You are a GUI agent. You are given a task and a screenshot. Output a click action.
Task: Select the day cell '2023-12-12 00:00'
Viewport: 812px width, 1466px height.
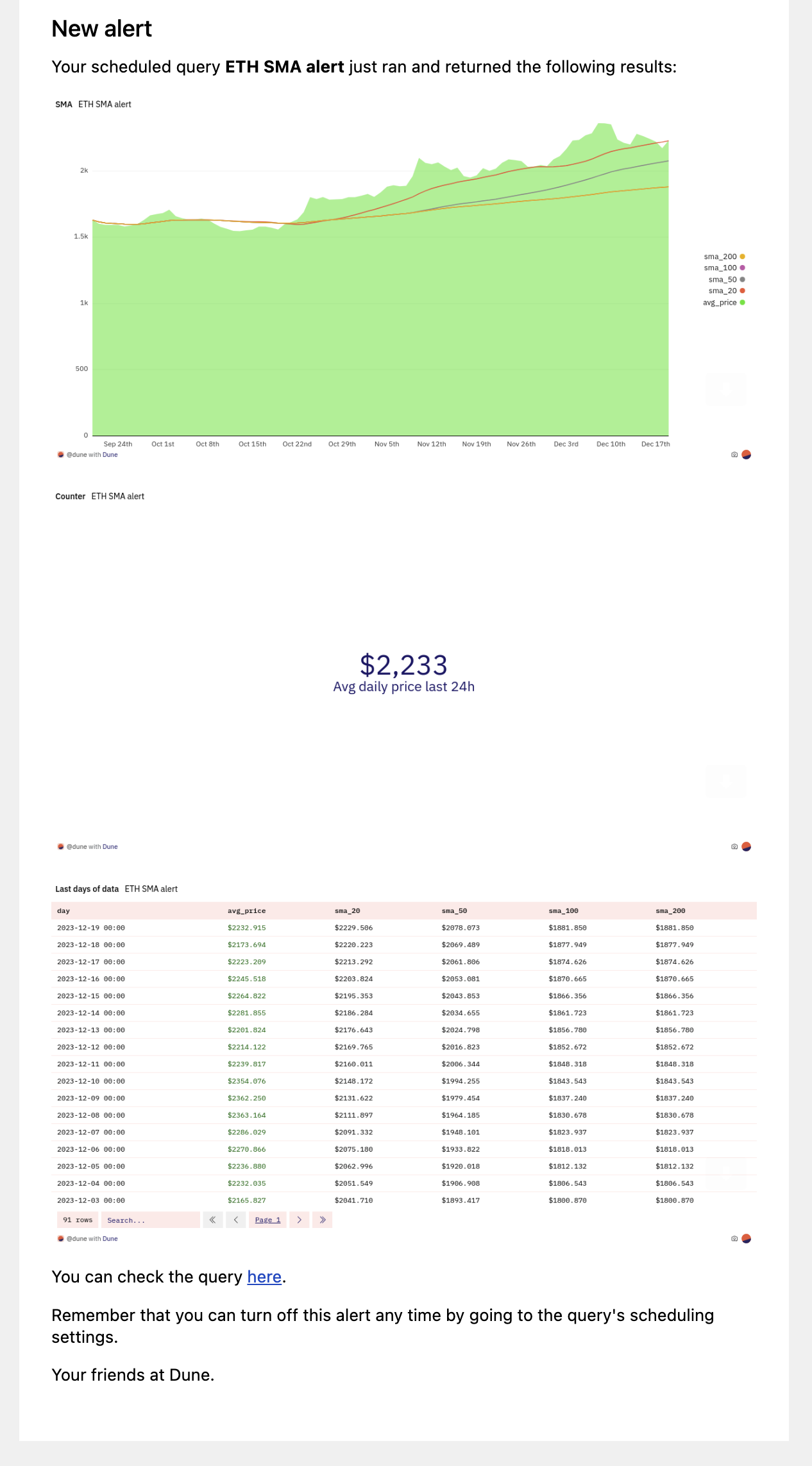pyautogui.click(x=91, y=1047)
